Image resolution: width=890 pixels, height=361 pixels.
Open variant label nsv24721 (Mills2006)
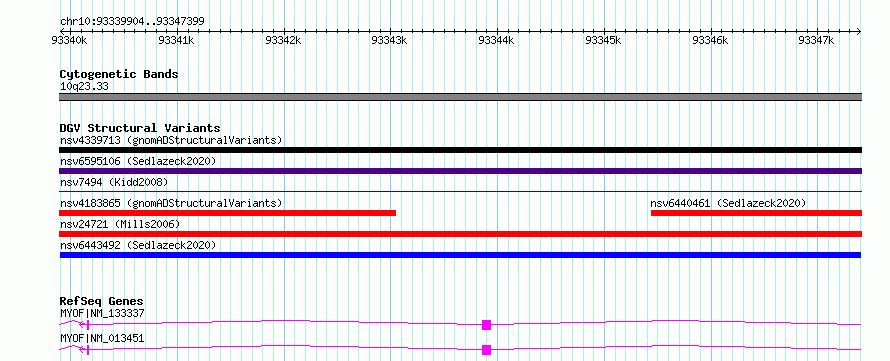(x=120, y=225)
